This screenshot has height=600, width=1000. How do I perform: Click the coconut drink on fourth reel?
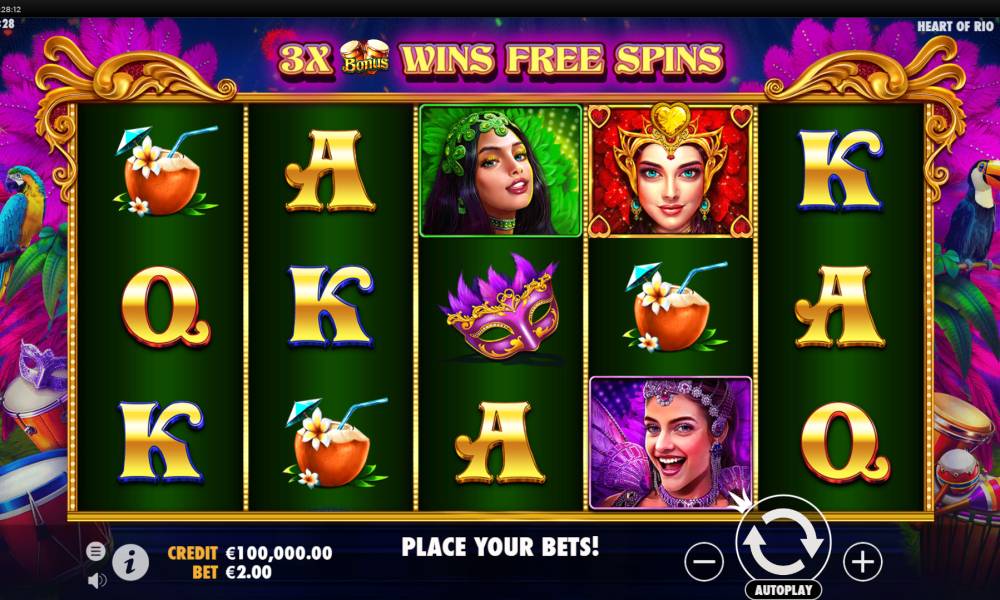675,307
